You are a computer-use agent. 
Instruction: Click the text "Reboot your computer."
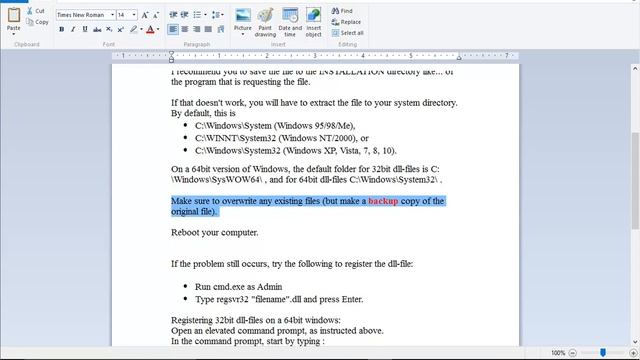click(x=215, y=233)
